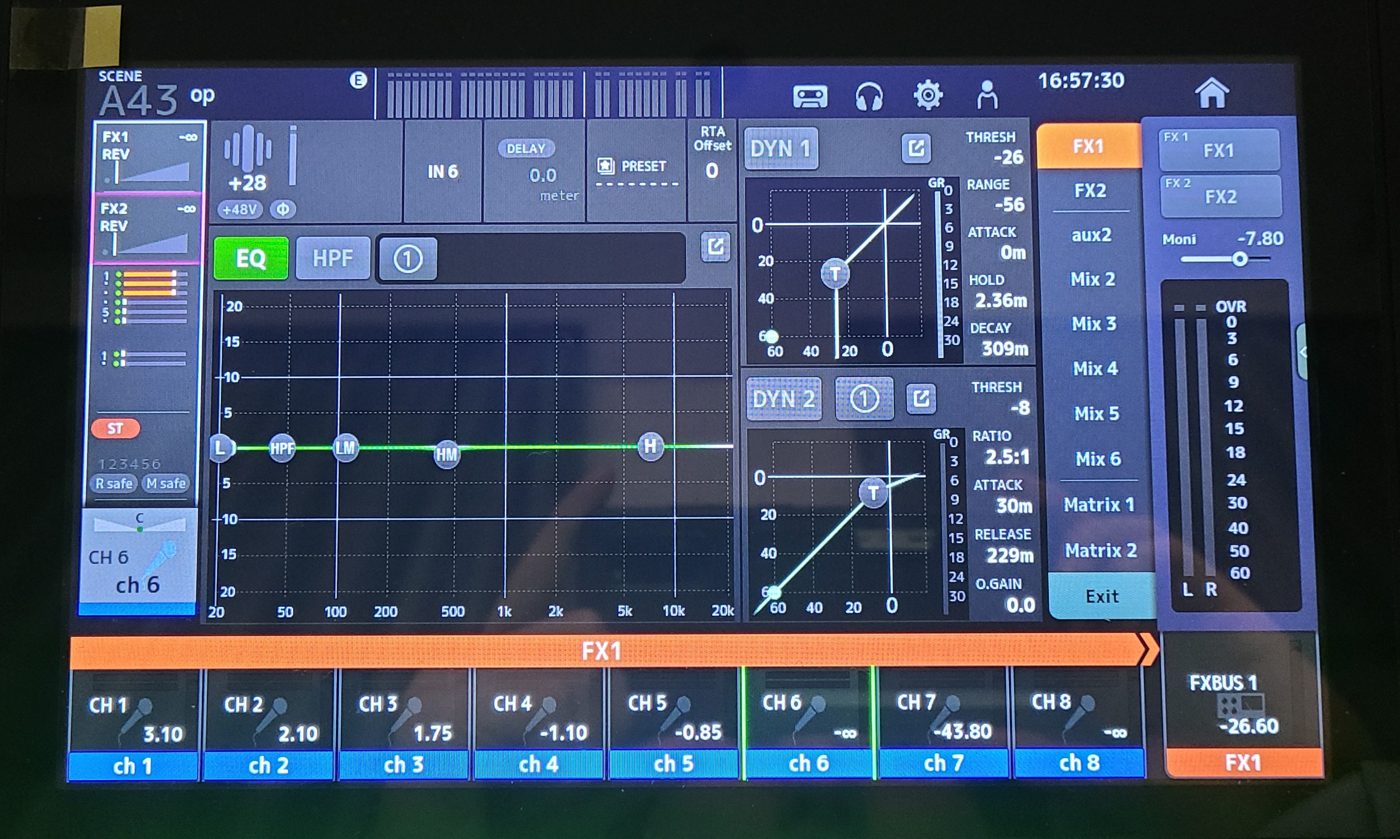Toggle the M safe button
The height and width of the screenshot is (839, 1400).
(165, 484)
